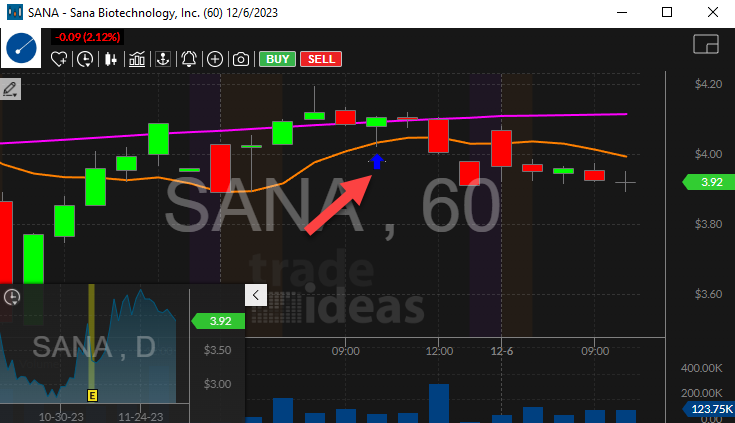
Task: Click the -0.09 (2.12%) change readout
Action: click(x=88, y=37)
